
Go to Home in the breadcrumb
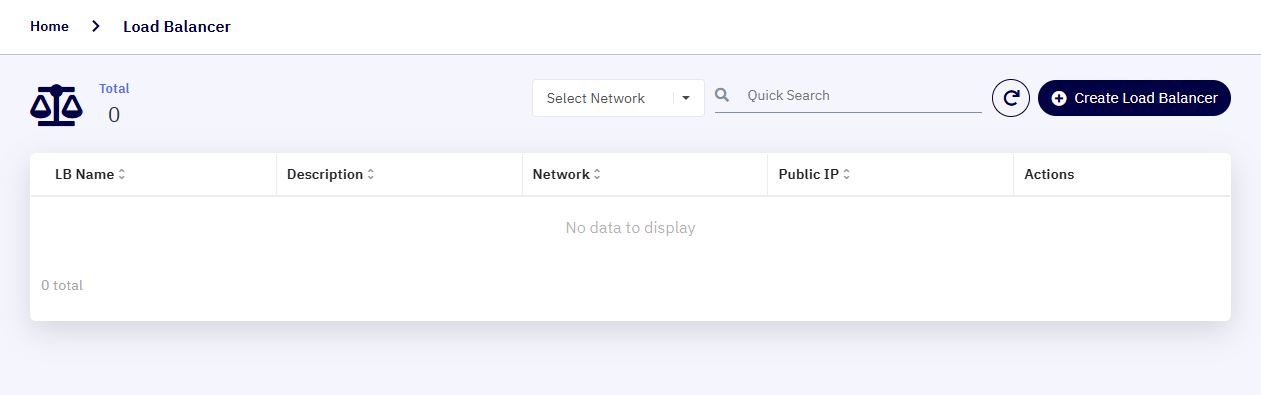pyautogui.click(x=49, y=26)
